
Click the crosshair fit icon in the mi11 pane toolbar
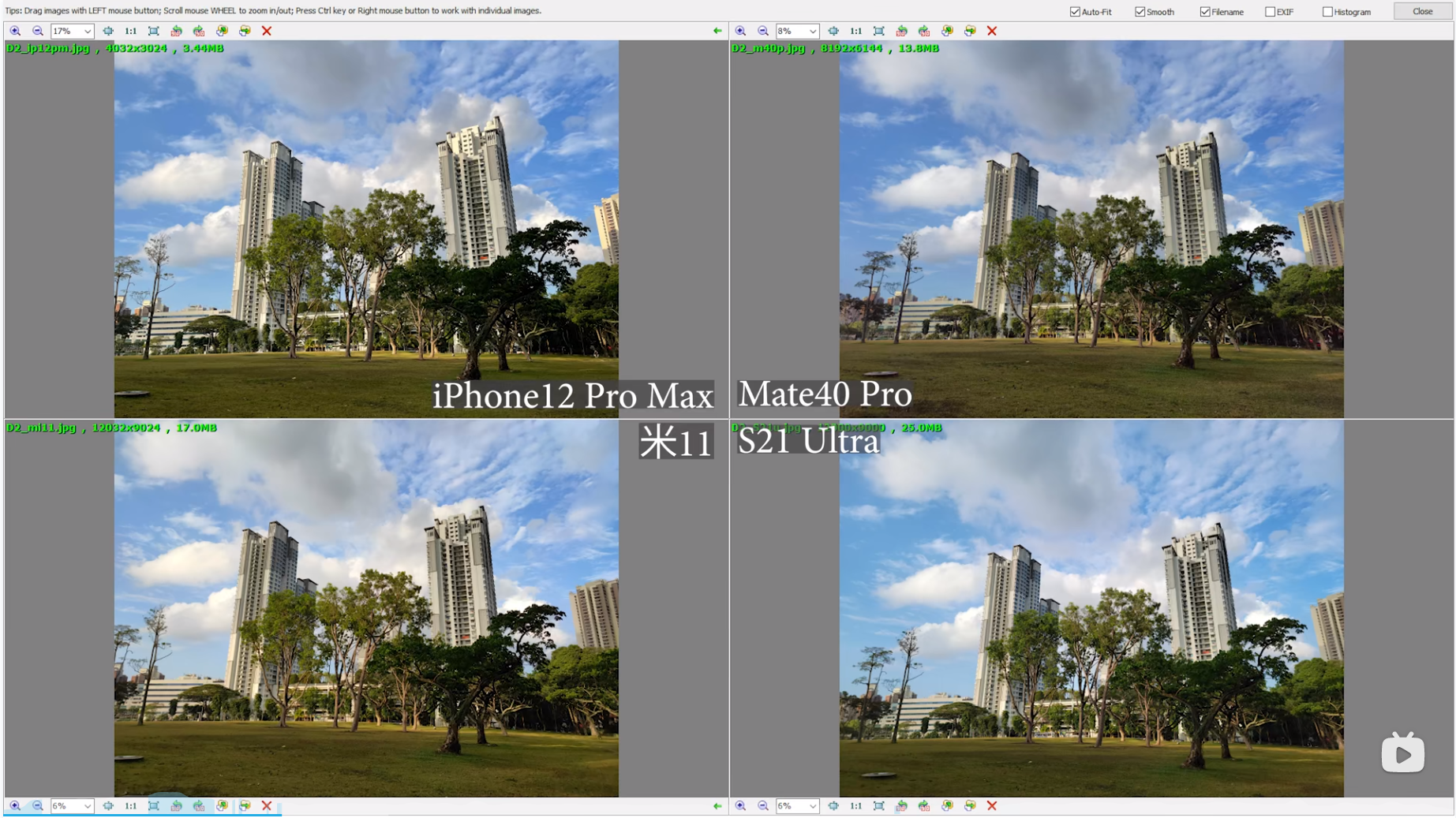[108, 805]
